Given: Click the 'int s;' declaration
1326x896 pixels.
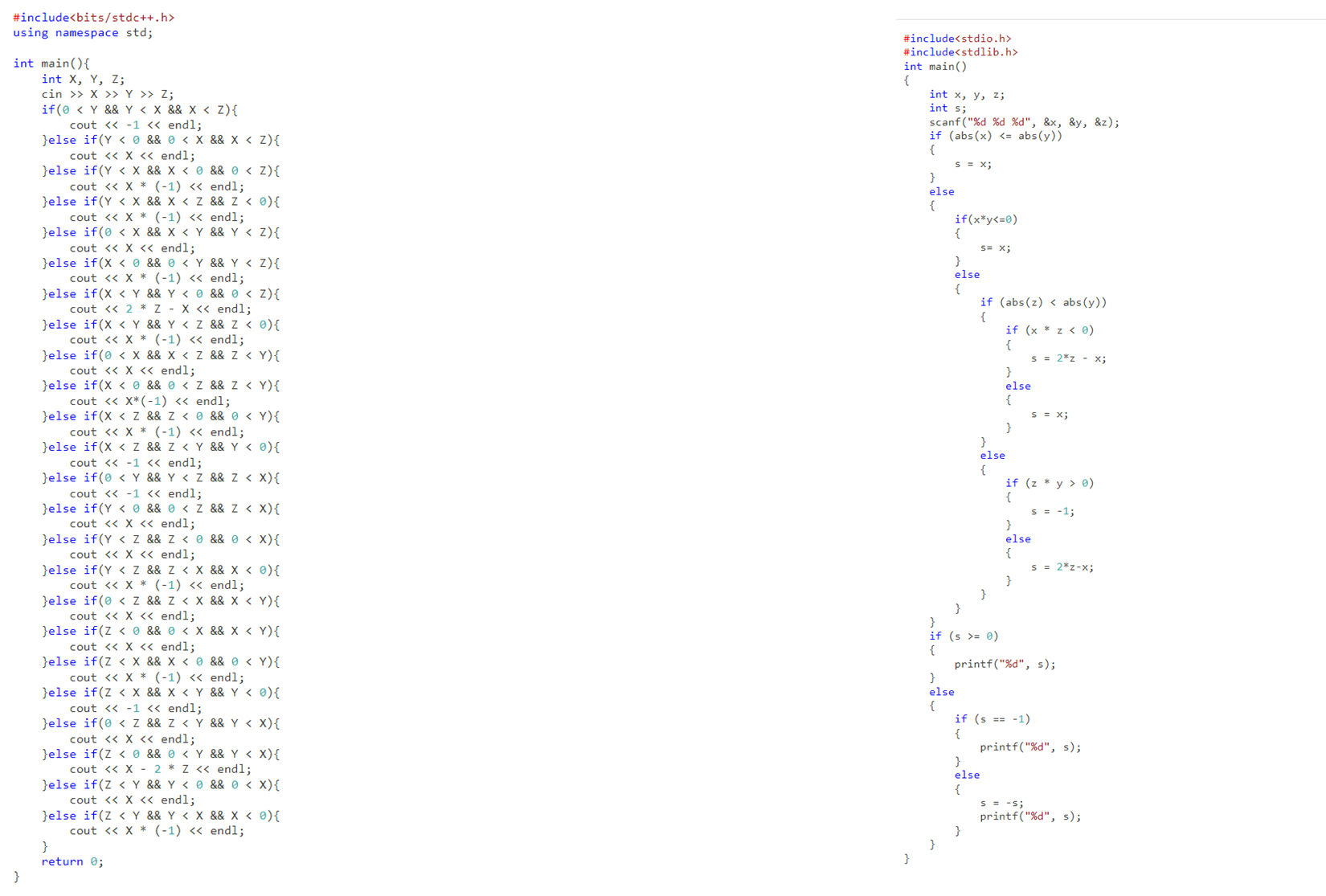Looking at the screenshot, I should click(x=948, y=108).
